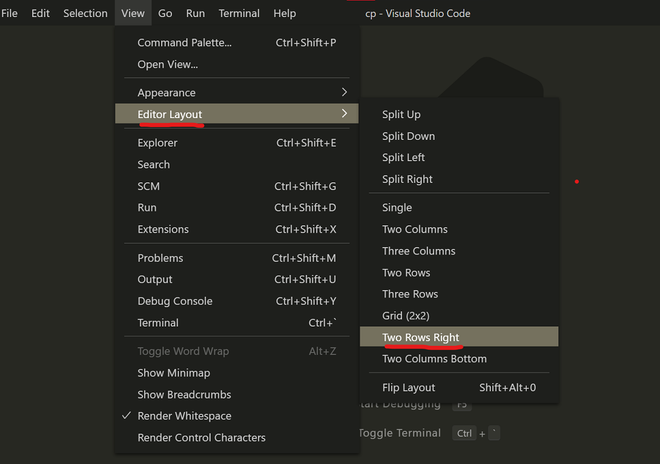Select Two Rows Right layout
Viewport: 660px width, 464px height.
pyautogui.click(x=459, y=337)
